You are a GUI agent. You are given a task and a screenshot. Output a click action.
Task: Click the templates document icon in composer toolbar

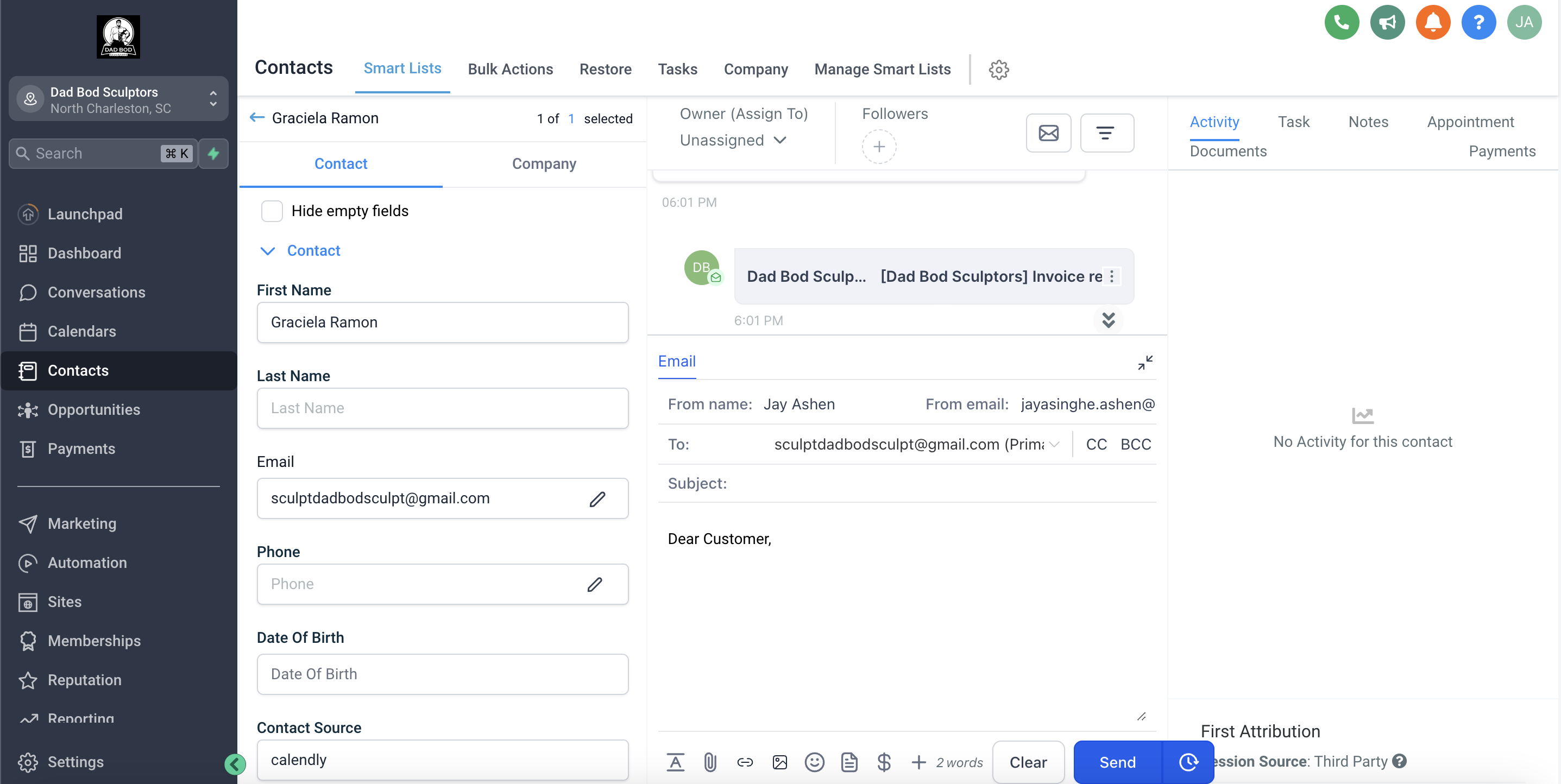(x=849, y=762)
